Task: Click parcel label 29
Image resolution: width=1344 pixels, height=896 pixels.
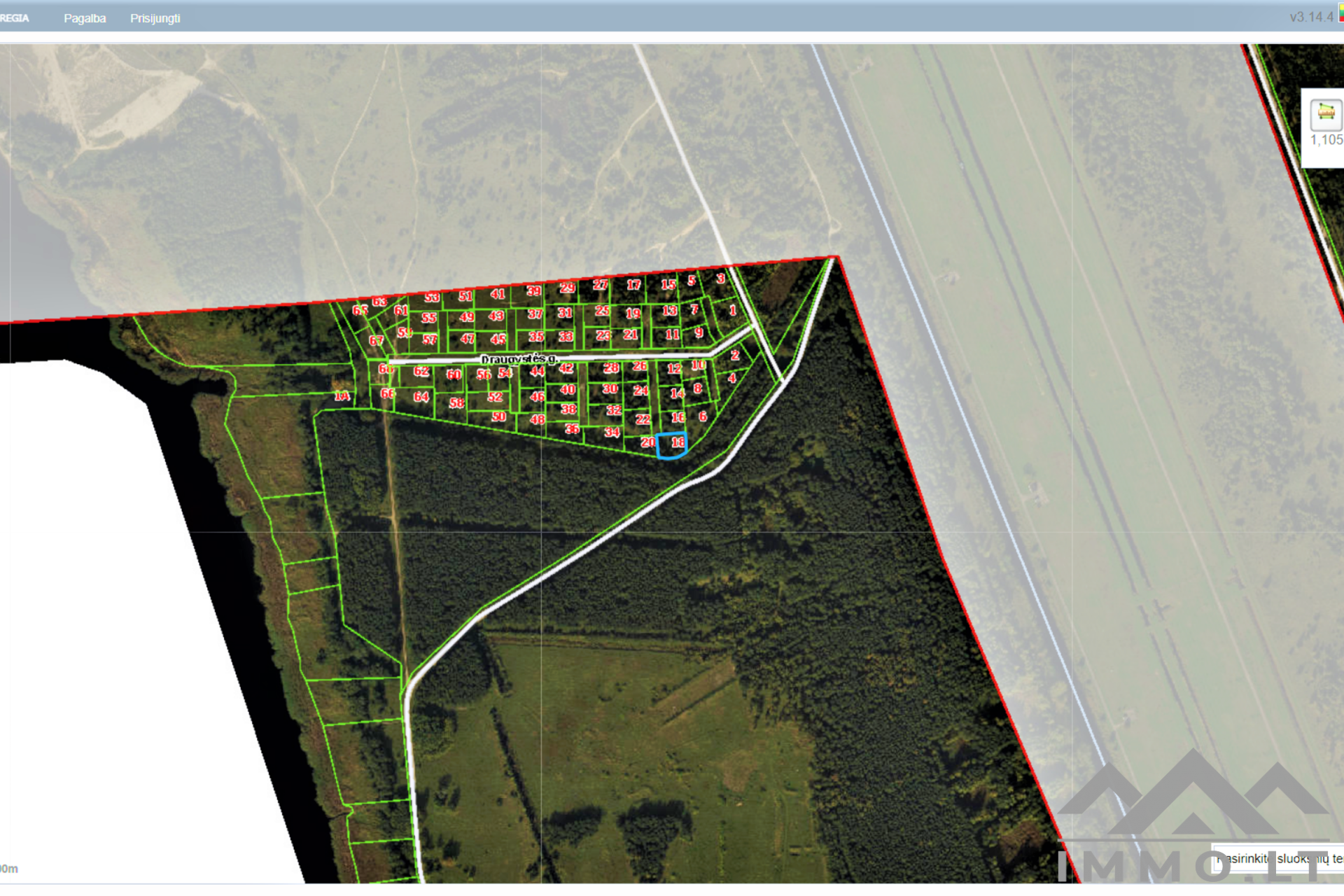Action: pos(567,288)
